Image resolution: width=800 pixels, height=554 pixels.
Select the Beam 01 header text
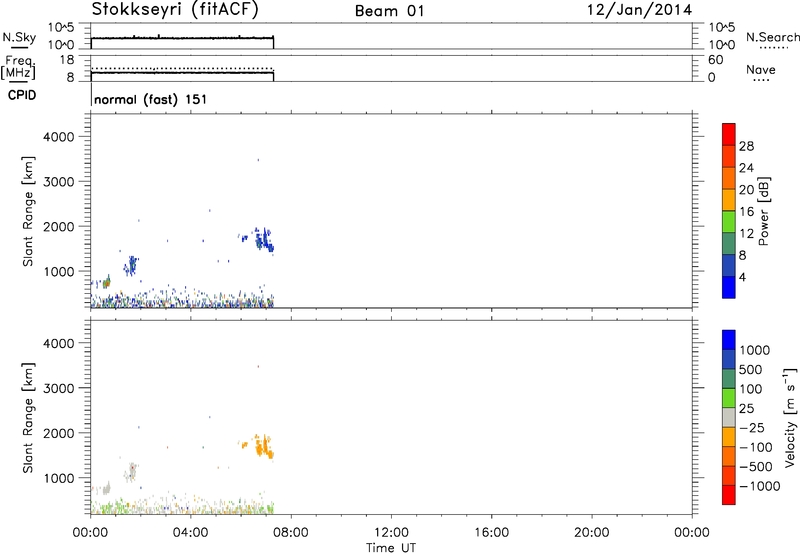(389, 11)
